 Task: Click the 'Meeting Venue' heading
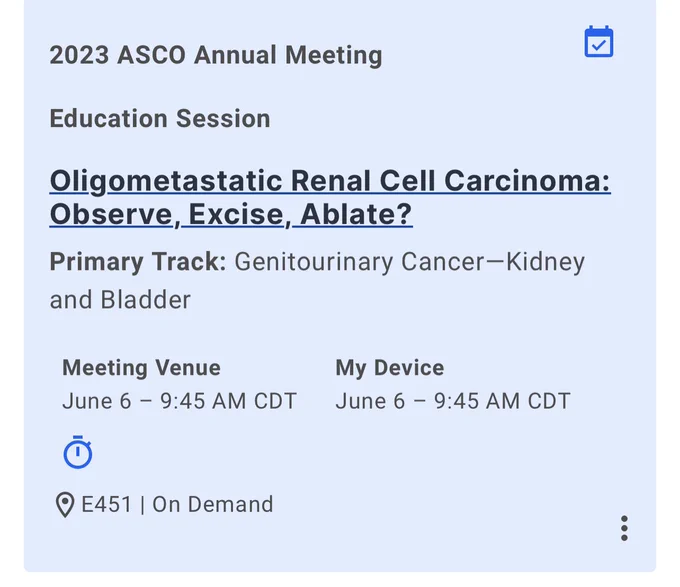pyautogui.click(x=141, y=368)
